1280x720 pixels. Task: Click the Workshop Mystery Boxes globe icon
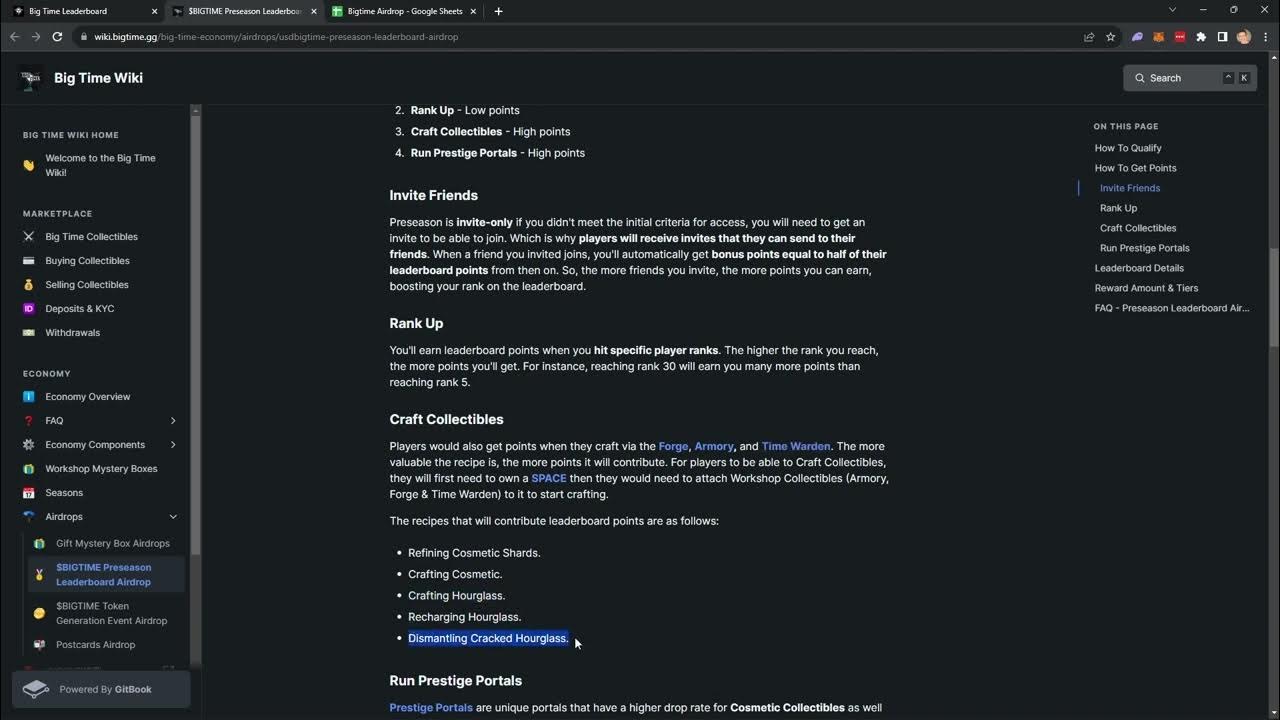click(29, 469)
